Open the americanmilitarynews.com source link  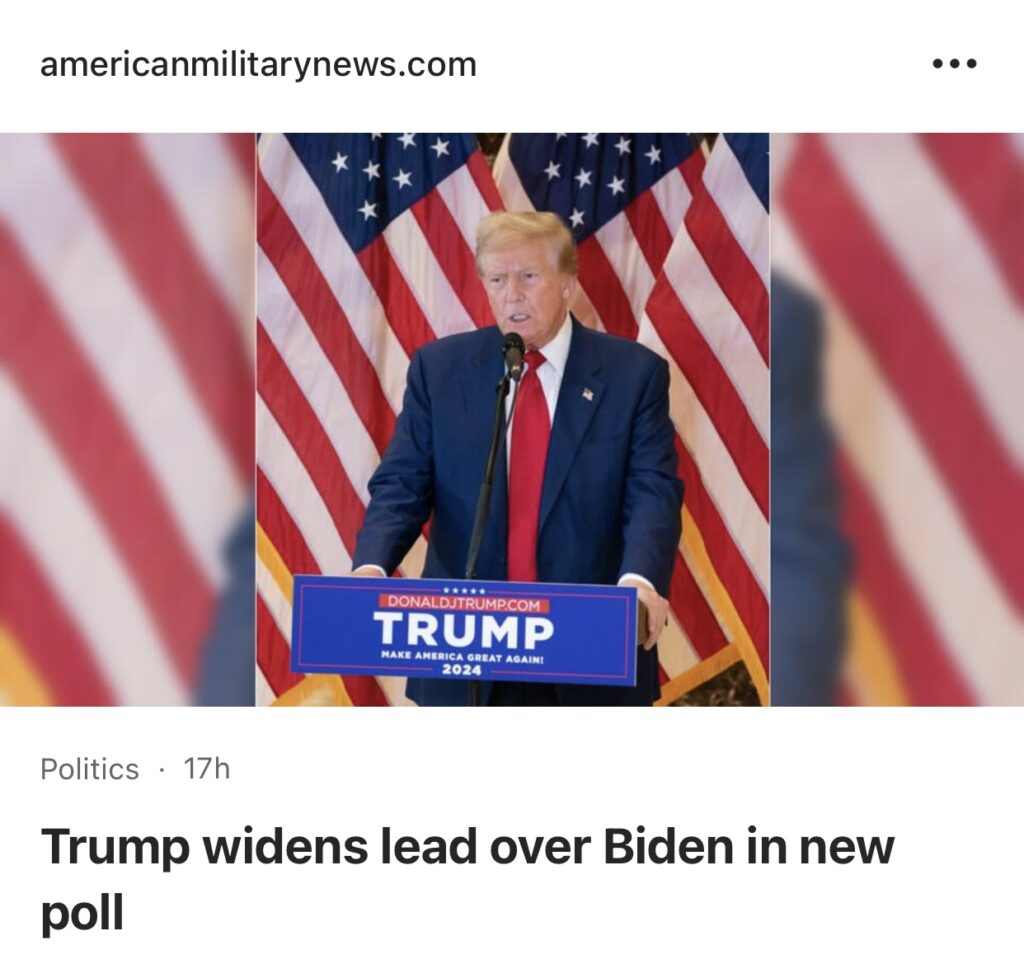pyautogui.click(x=258, y=65)
